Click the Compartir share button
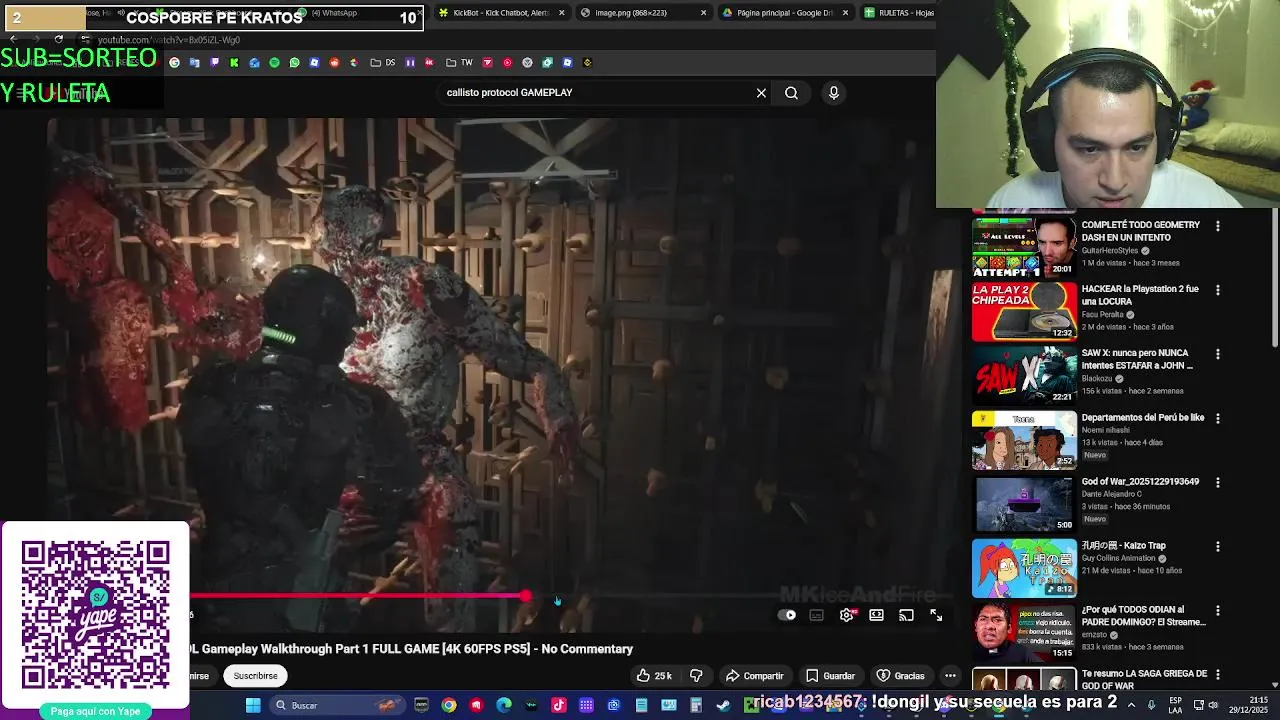1280x720 pixels. pyautogui.click(x=755, y=676)
